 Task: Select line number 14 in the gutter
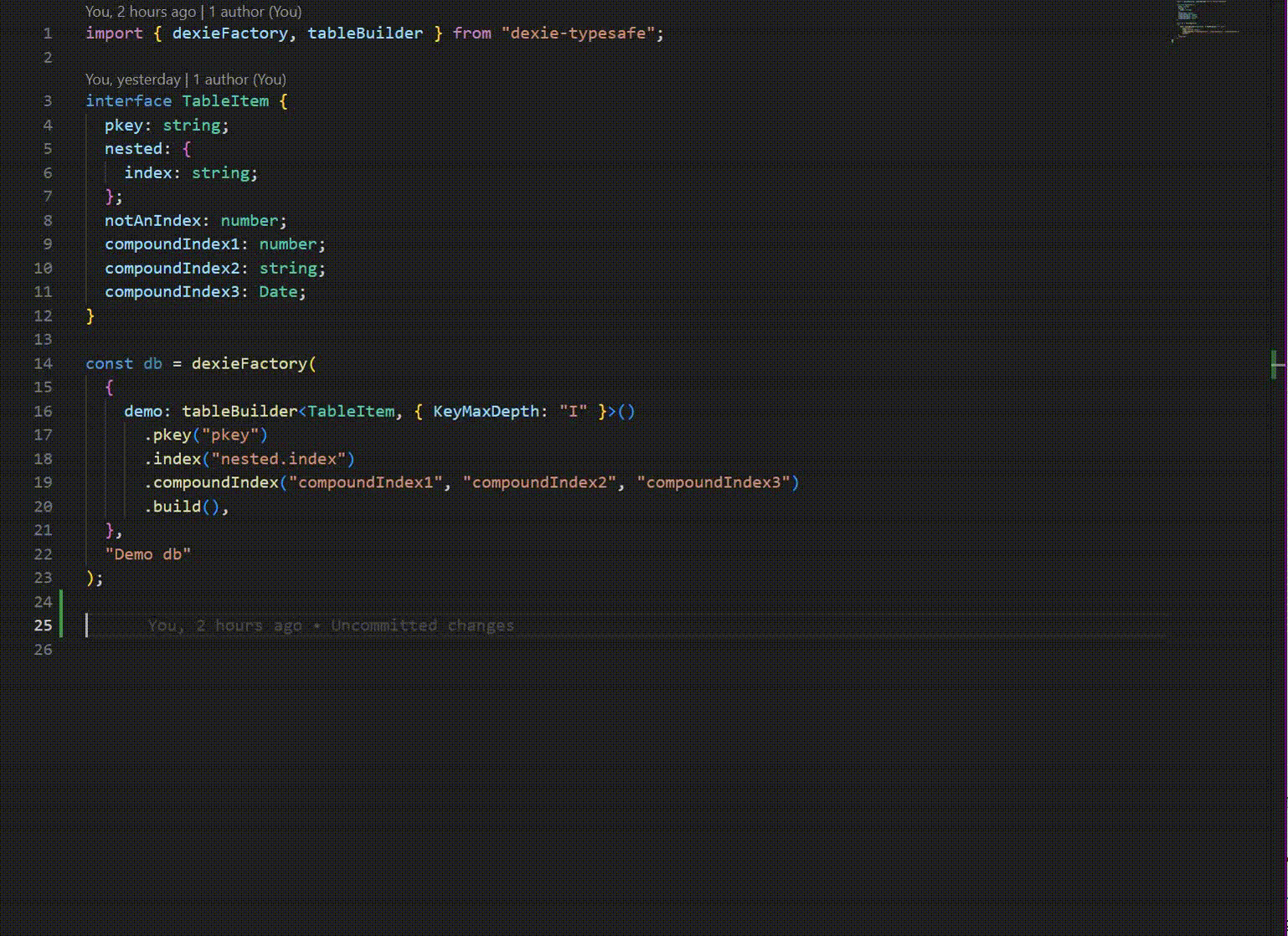(x=43, y=364)
